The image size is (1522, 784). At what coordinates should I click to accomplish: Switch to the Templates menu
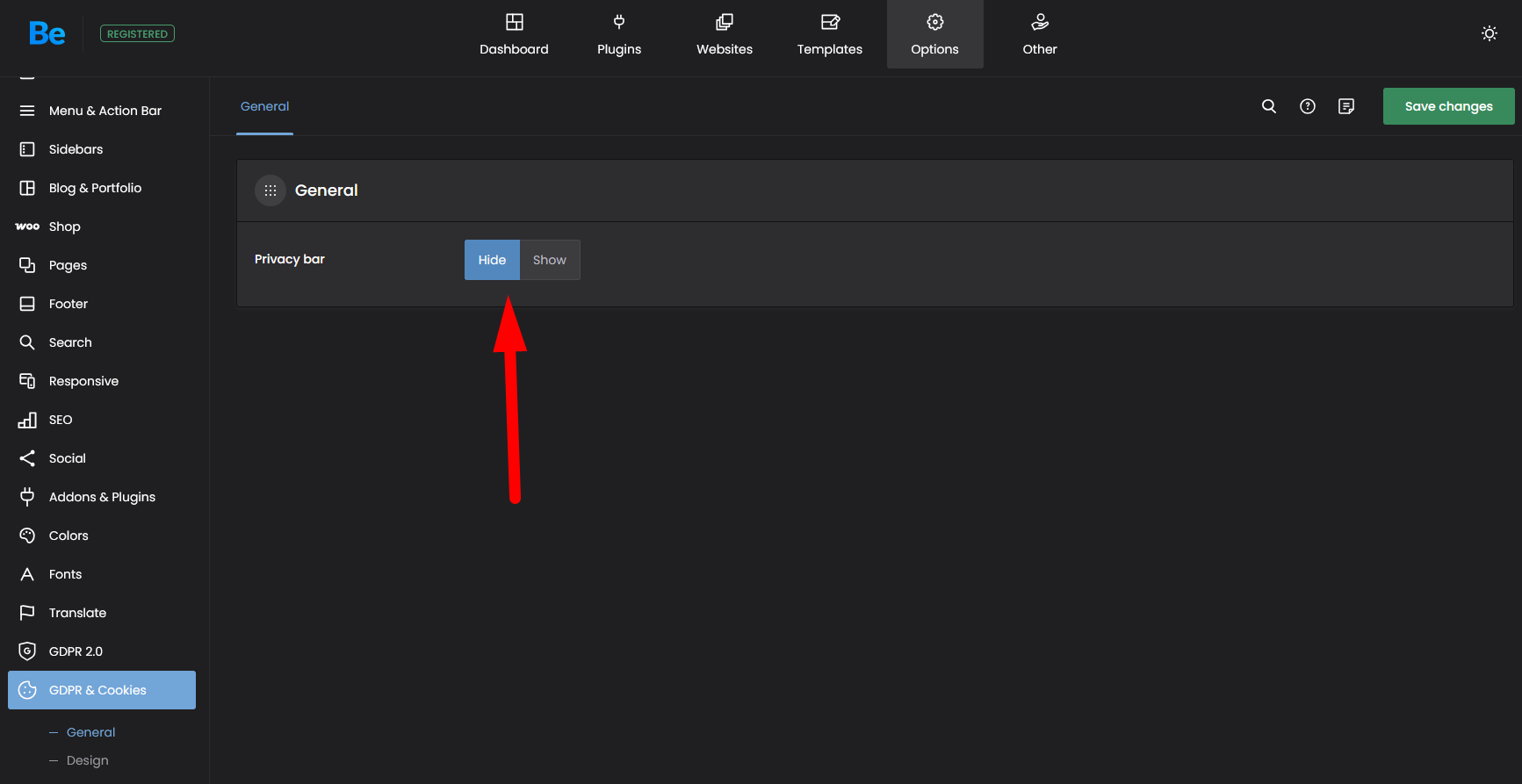[x=829, y=34]
